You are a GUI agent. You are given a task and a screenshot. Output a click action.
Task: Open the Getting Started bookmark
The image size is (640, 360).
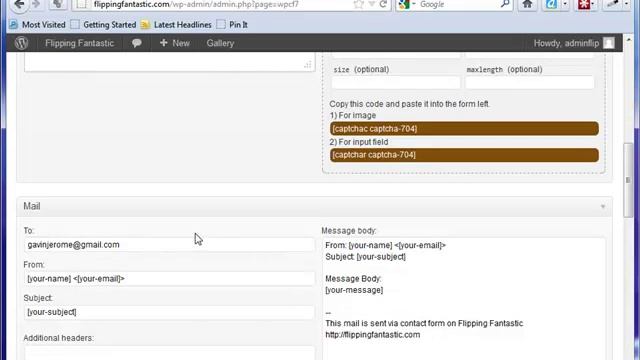click(x=103, y=25)
